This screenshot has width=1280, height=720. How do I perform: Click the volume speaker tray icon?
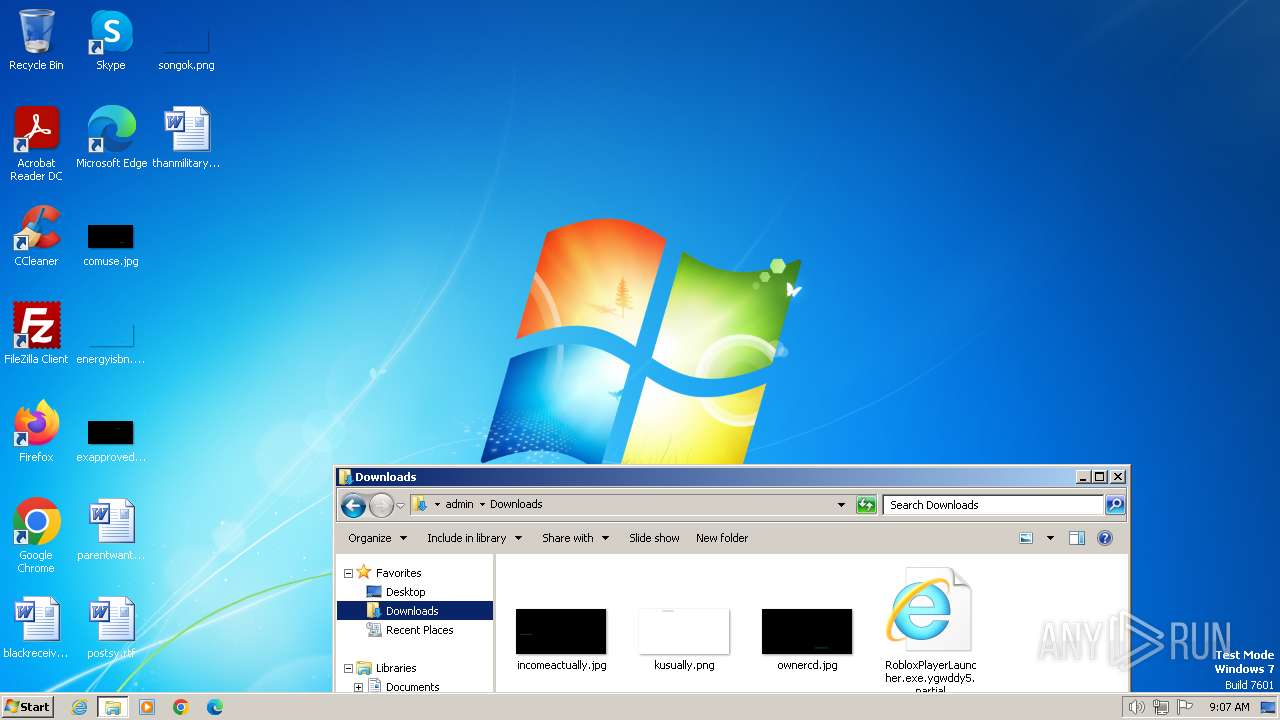(1136, 707)
